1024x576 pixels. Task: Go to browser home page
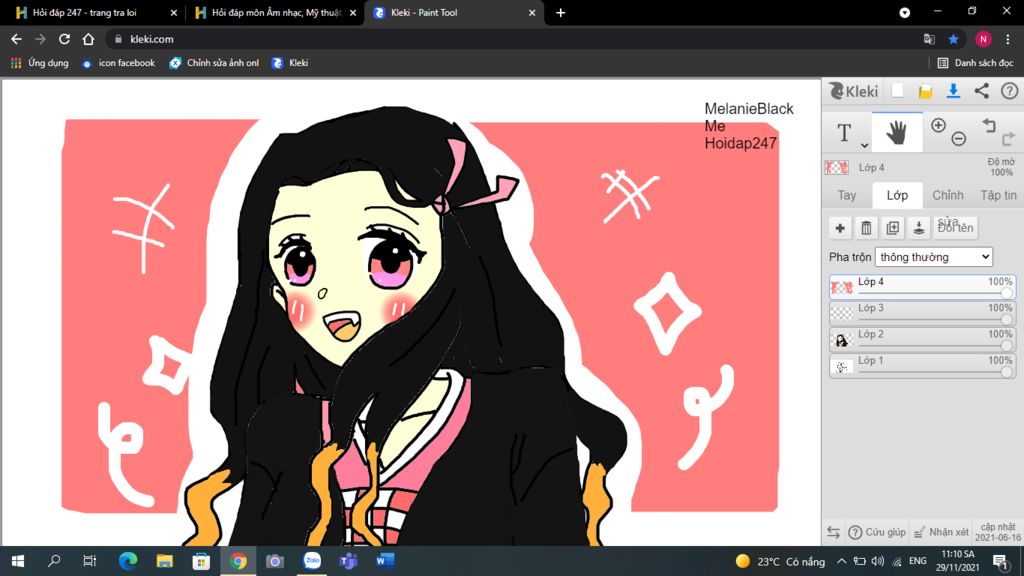(88, 39)
